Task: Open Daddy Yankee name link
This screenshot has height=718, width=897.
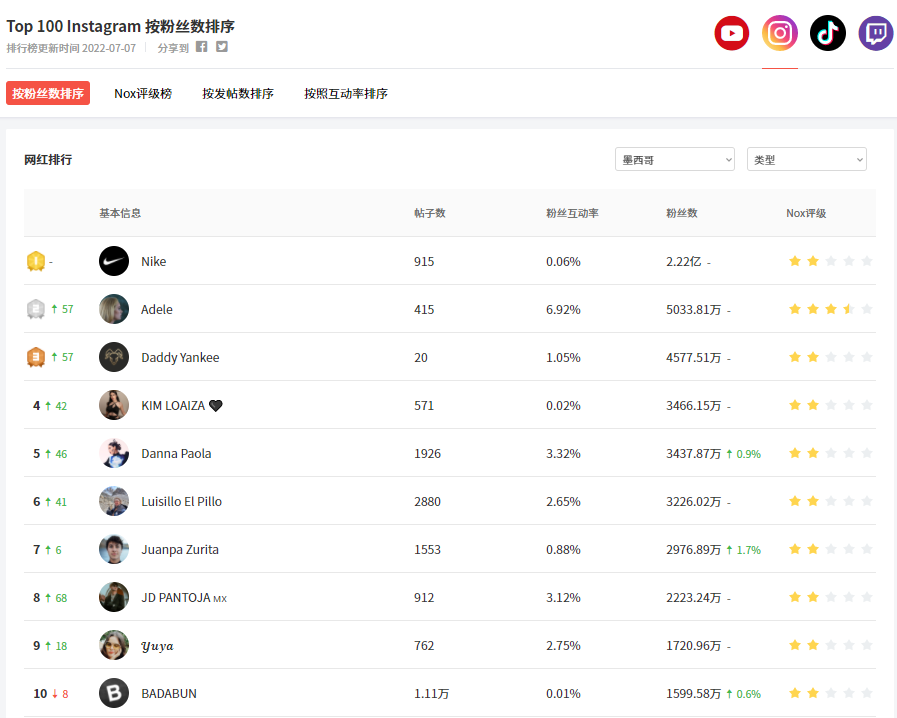Action: pos(180,358)
